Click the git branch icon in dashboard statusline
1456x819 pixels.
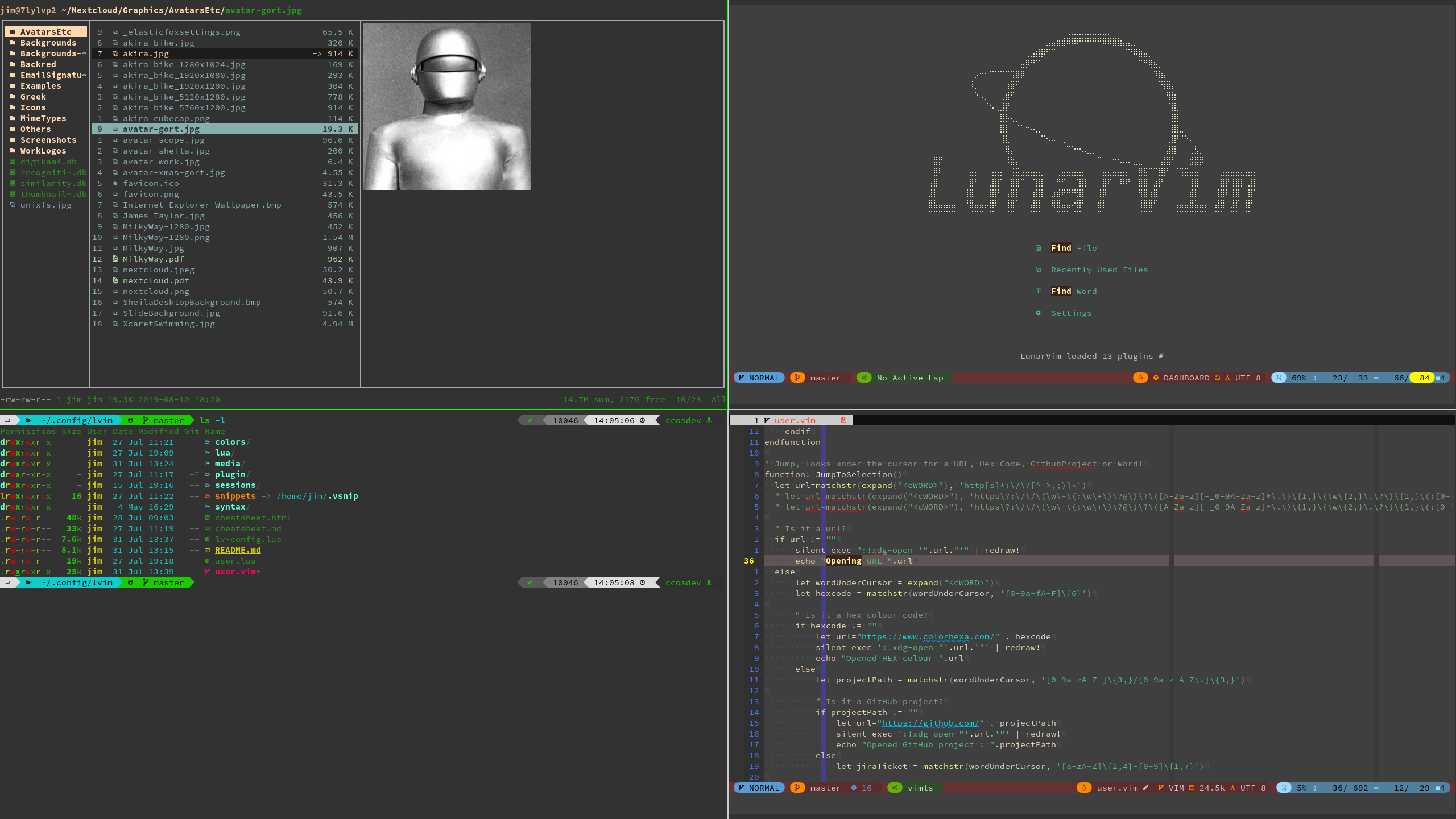797,378
